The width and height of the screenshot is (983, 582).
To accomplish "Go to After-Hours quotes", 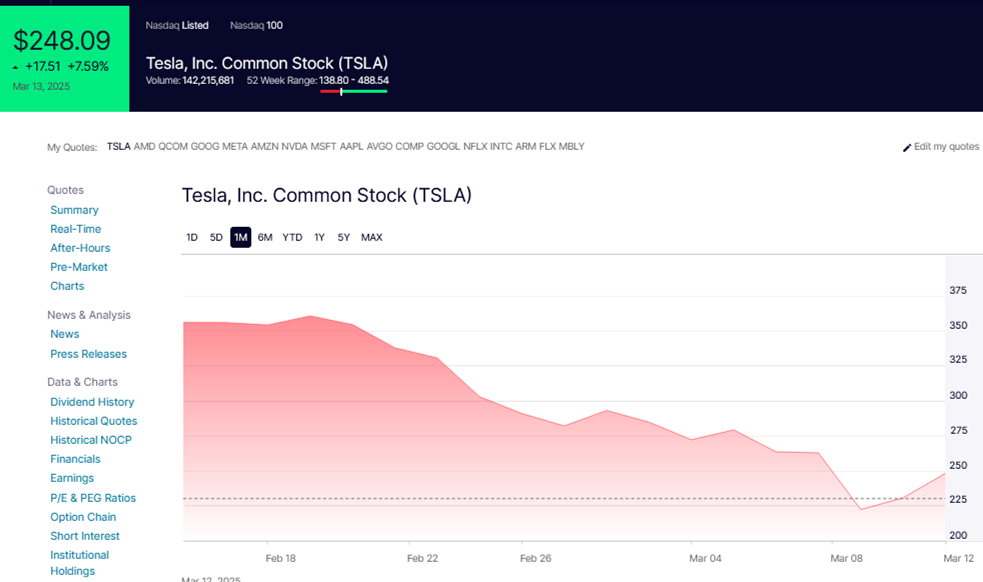I will point(80,248).
